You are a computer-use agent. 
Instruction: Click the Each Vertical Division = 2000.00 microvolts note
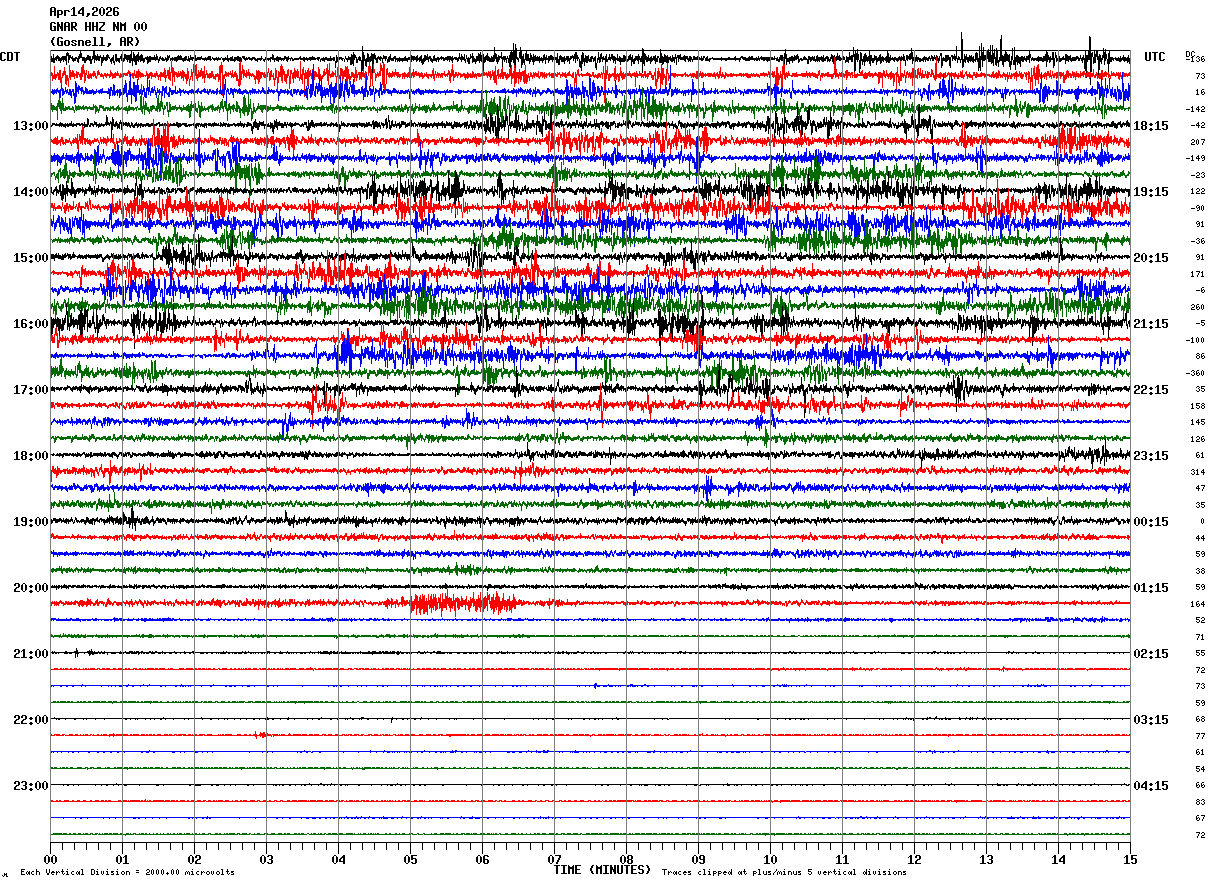127,873
